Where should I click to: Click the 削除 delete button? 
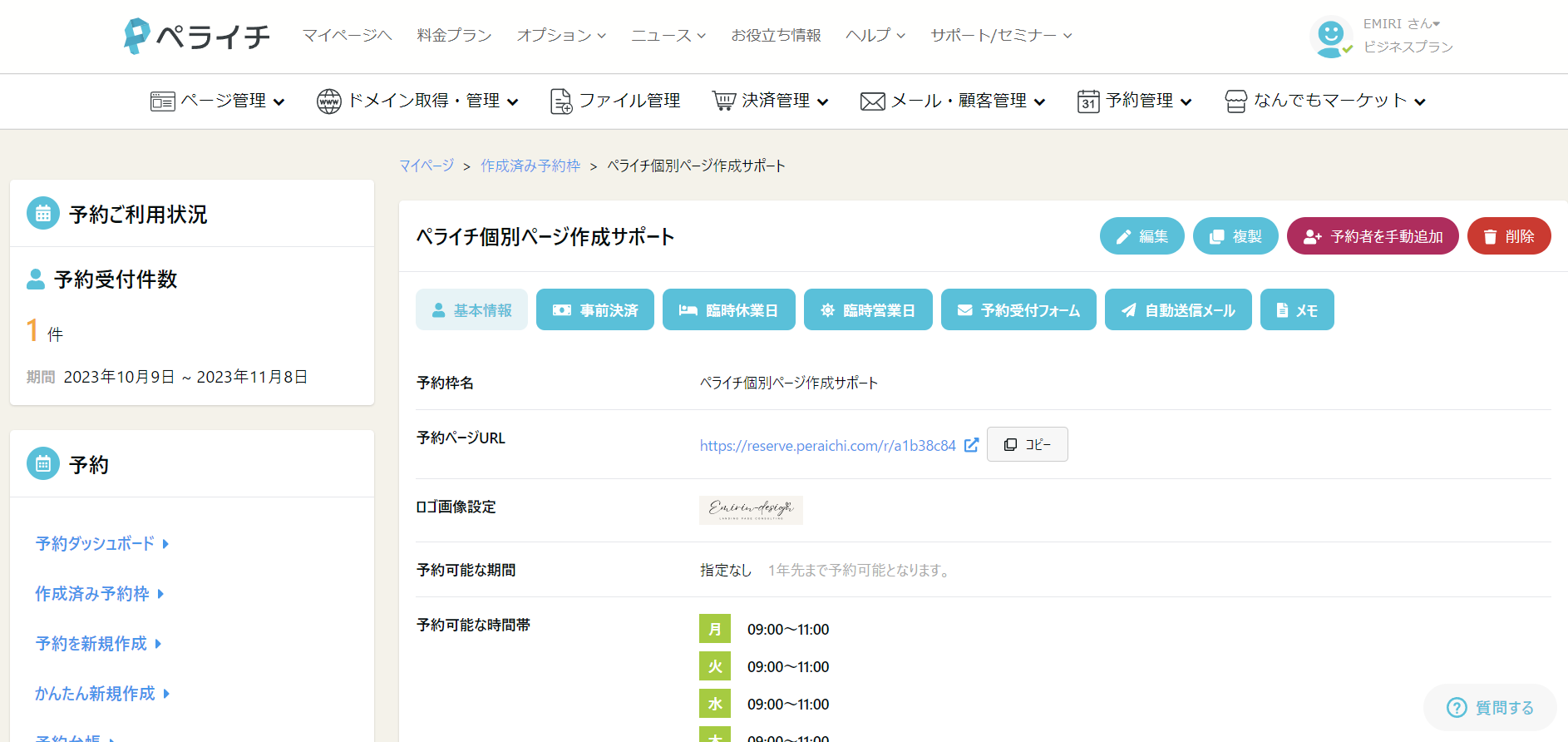pos(1509,236)
